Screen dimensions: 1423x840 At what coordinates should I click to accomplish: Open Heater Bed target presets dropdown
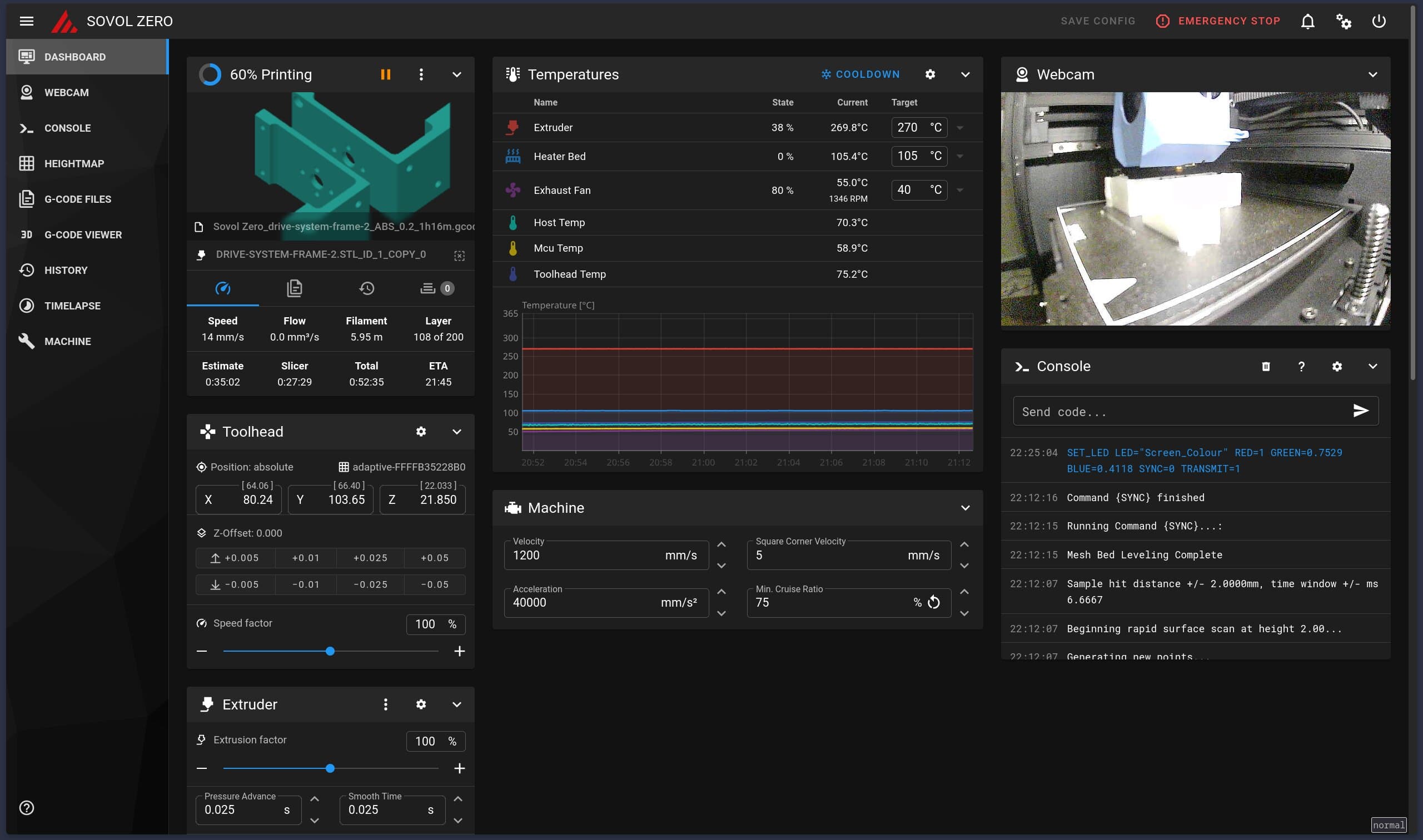960,156
